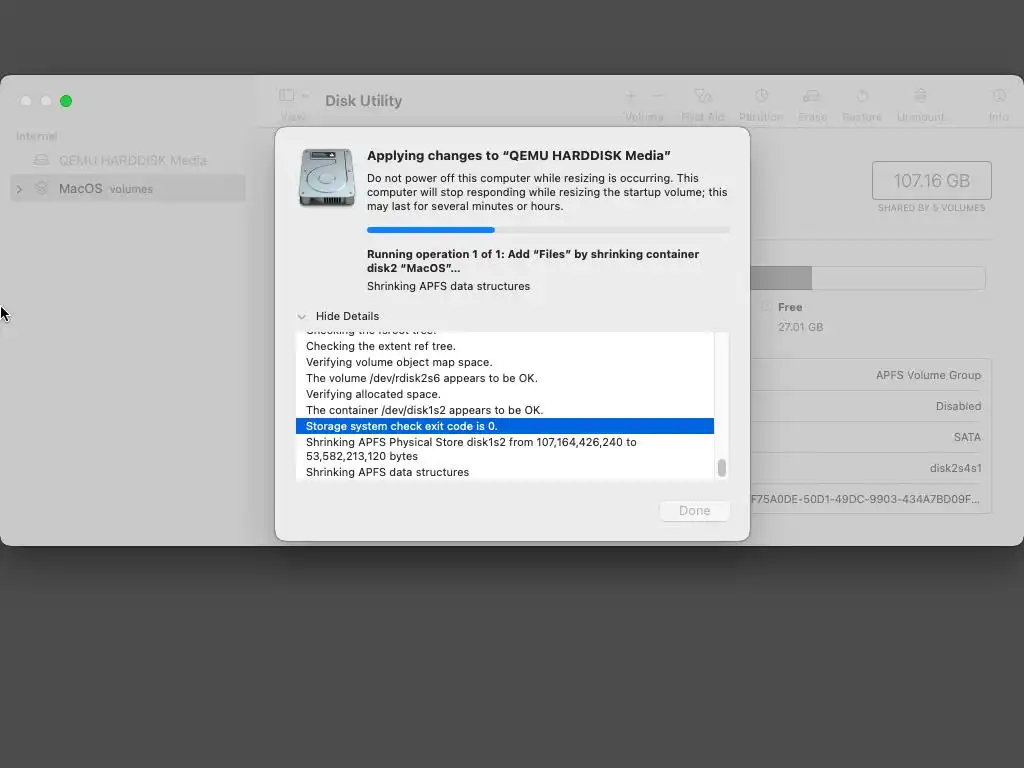Click the "SHARED BY 5 VOLUMES" label
Image resolution: width=1024 pixels, height=768 pixels.
pyautogui.click(x=931, y=208)
